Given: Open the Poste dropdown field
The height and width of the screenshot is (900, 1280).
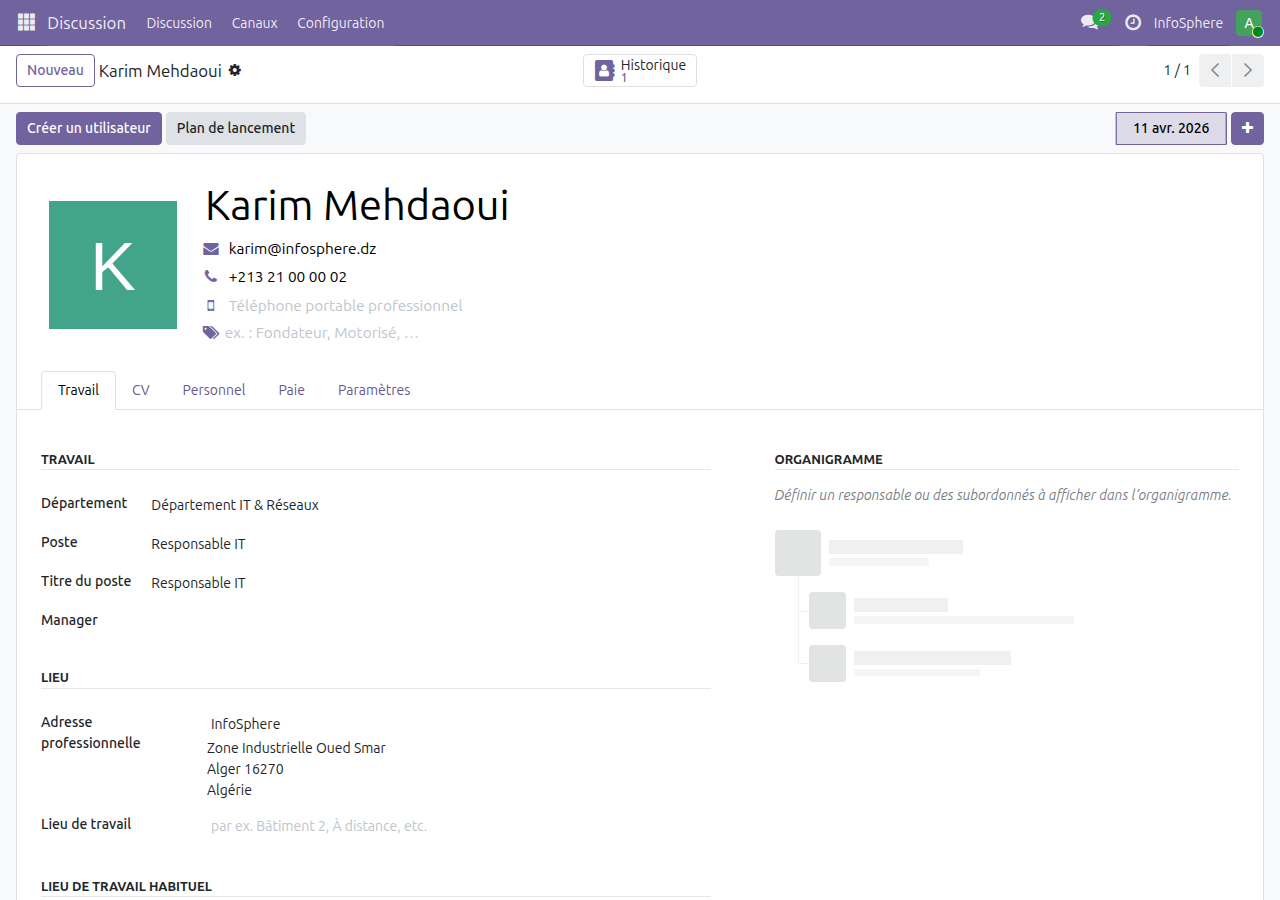Looking at the screenshot, I should click(x=198, y=543).
